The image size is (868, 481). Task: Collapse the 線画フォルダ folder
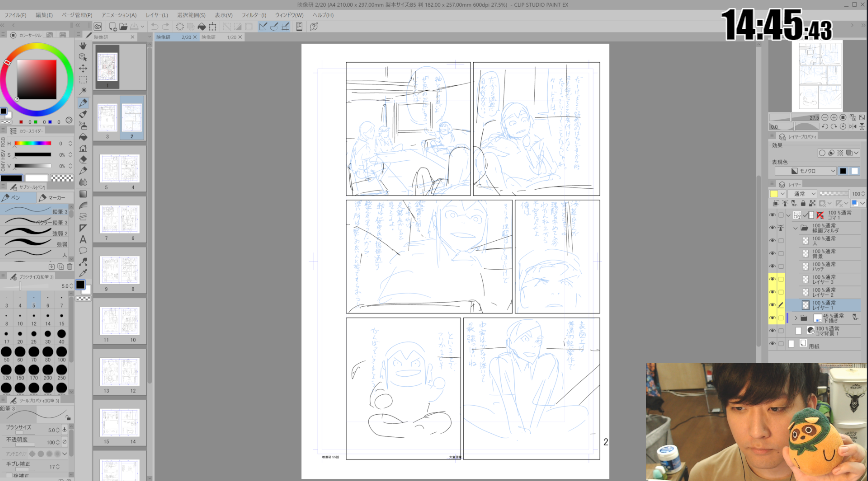pos(795,228)
